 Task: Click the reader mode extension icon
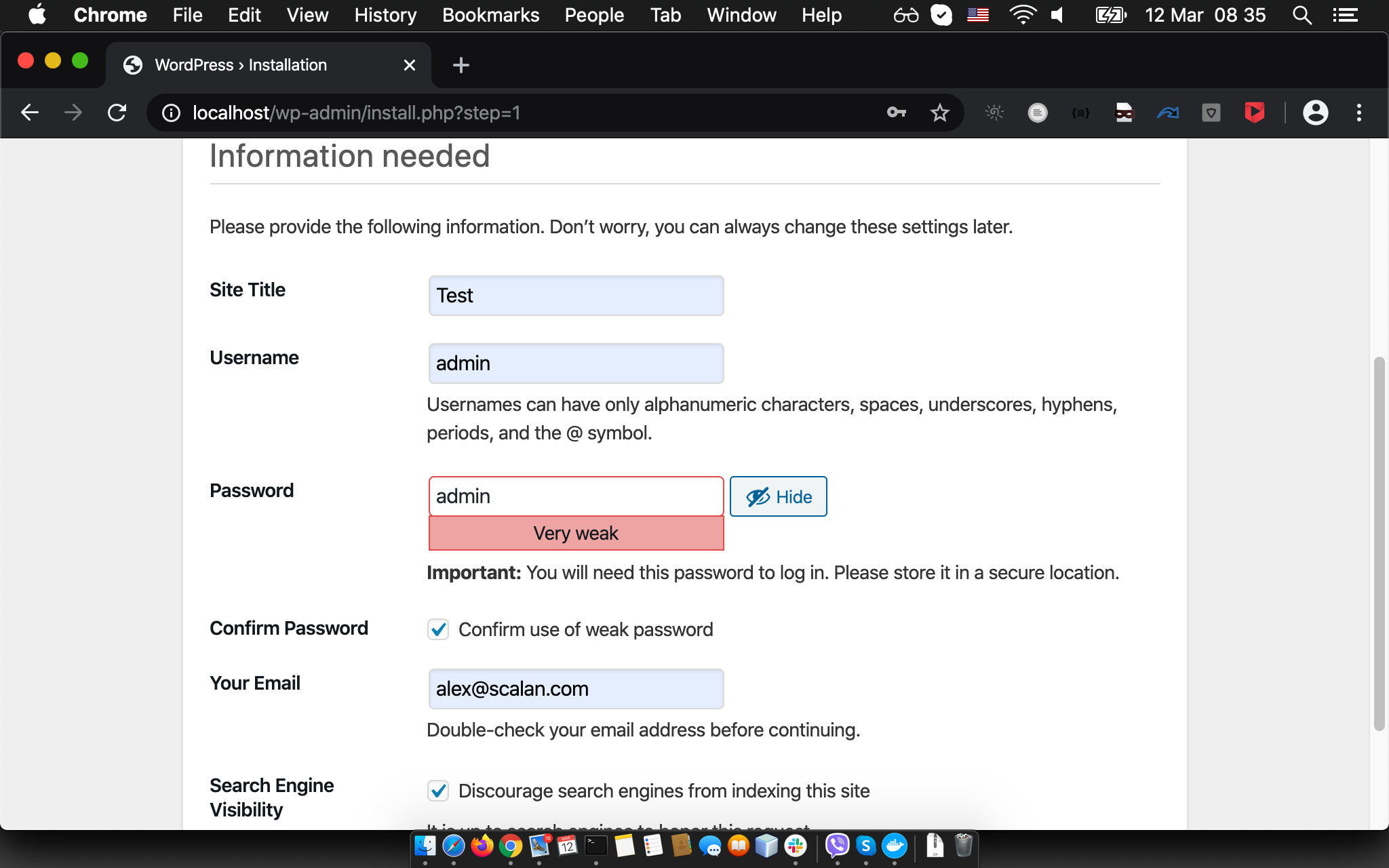coord(1037,113)
